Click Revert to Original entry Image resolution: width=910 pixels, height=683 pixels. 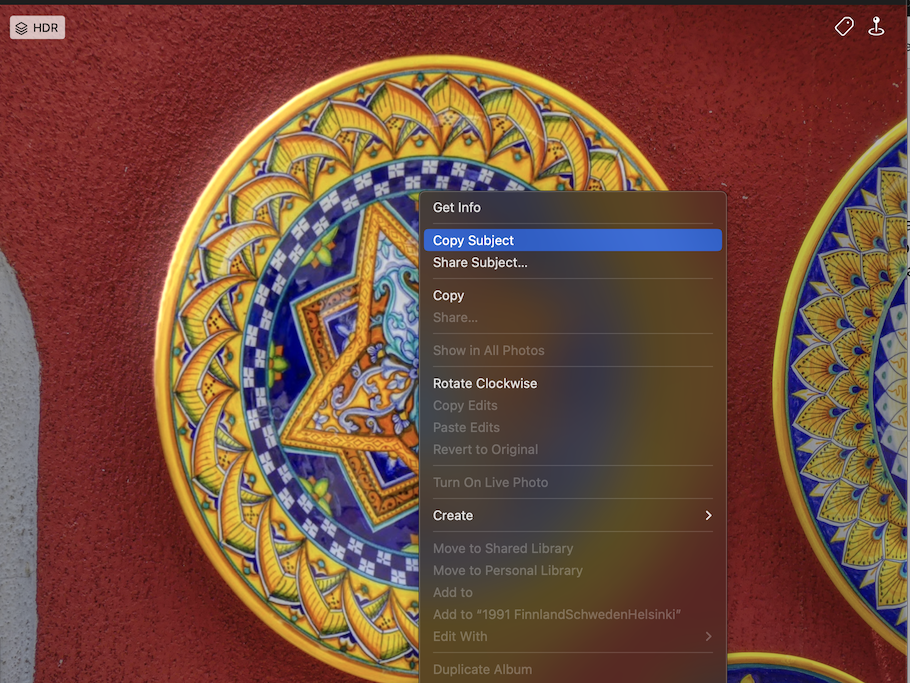[572, 450]
